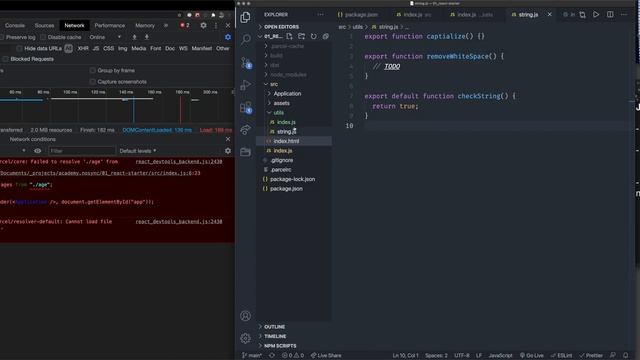
Task: Click the console Filter input field
Action: (82, 151)
